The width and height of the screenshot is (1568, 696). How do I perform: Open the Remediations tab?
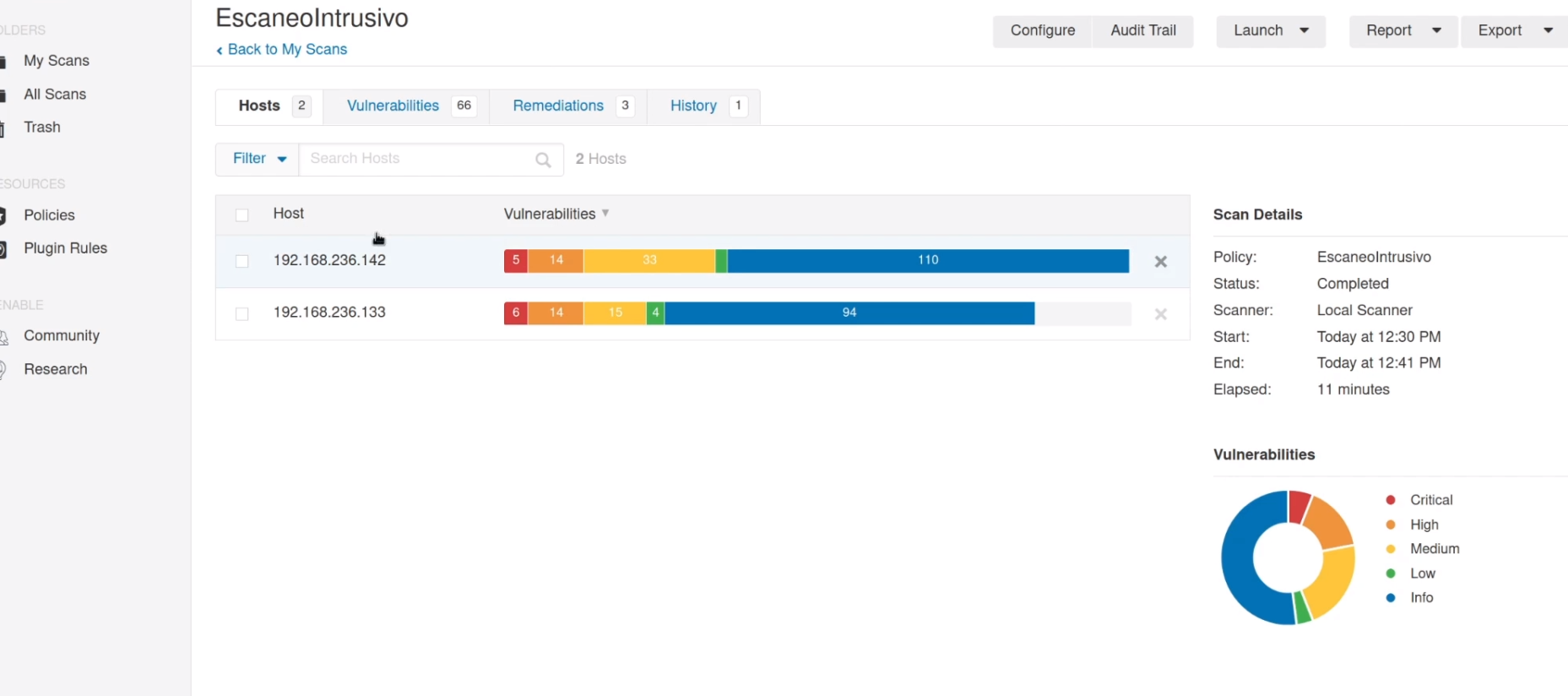coord(557,106)
